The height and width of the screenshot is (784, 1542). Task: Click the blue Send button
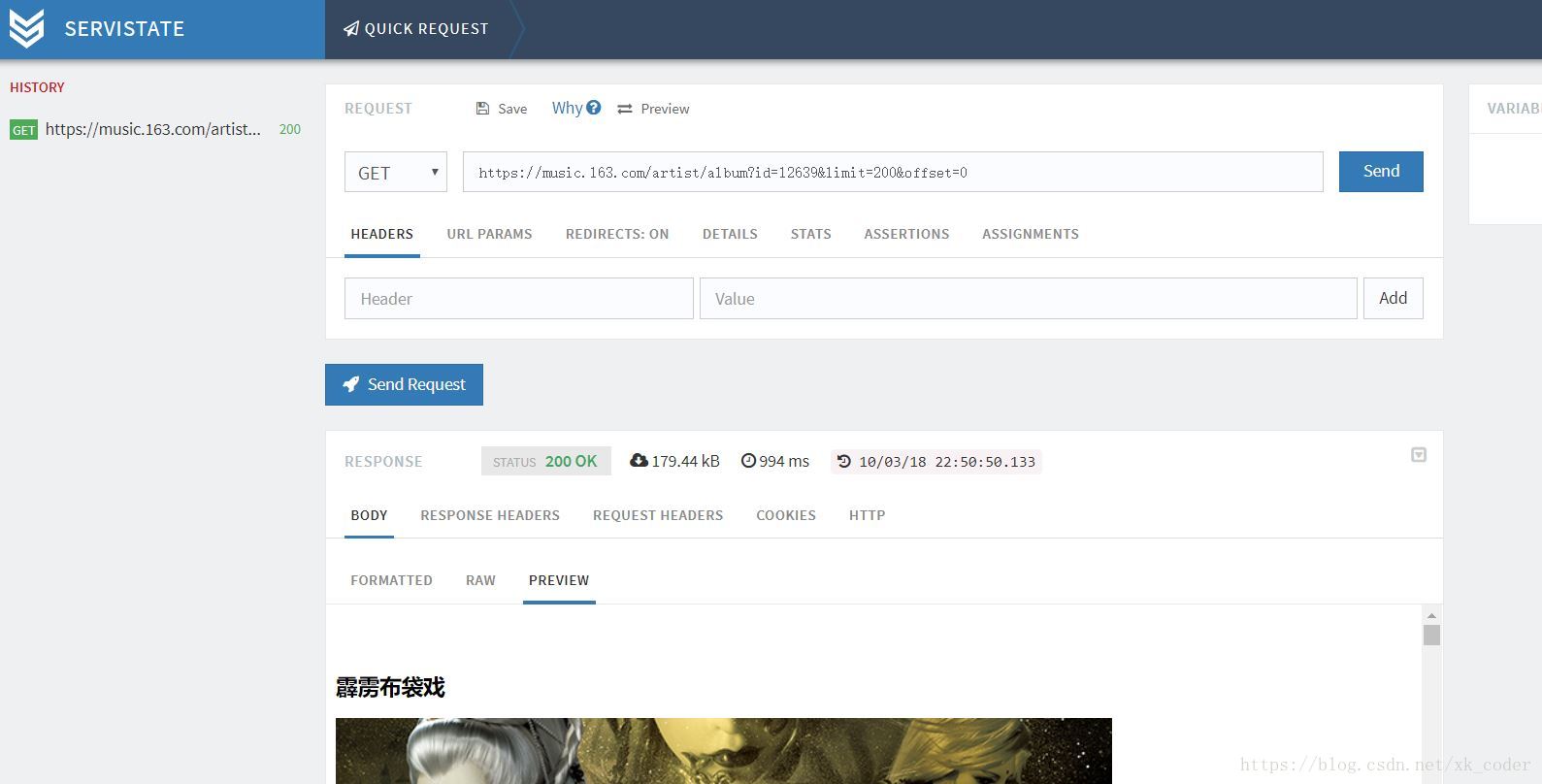coord(1381,172)
